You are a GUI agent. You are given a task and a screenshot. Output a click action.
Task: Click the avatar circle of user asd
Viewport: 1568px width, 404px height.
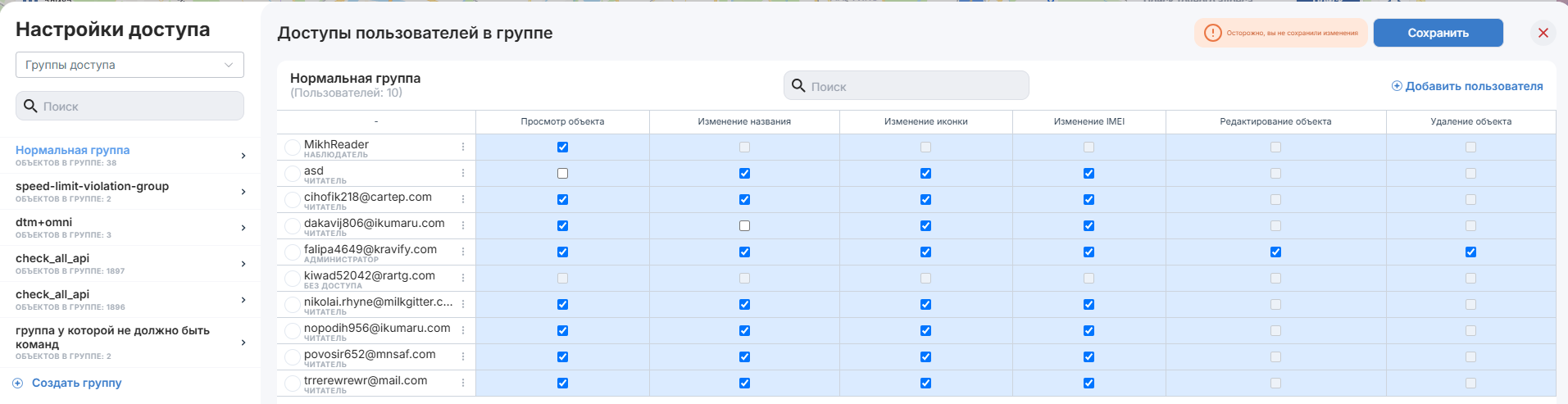293,174
